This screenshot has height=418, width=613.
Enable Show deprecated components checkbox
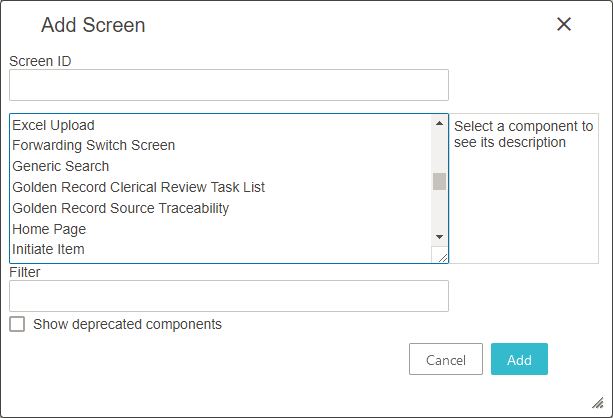[x=17, y=324]
